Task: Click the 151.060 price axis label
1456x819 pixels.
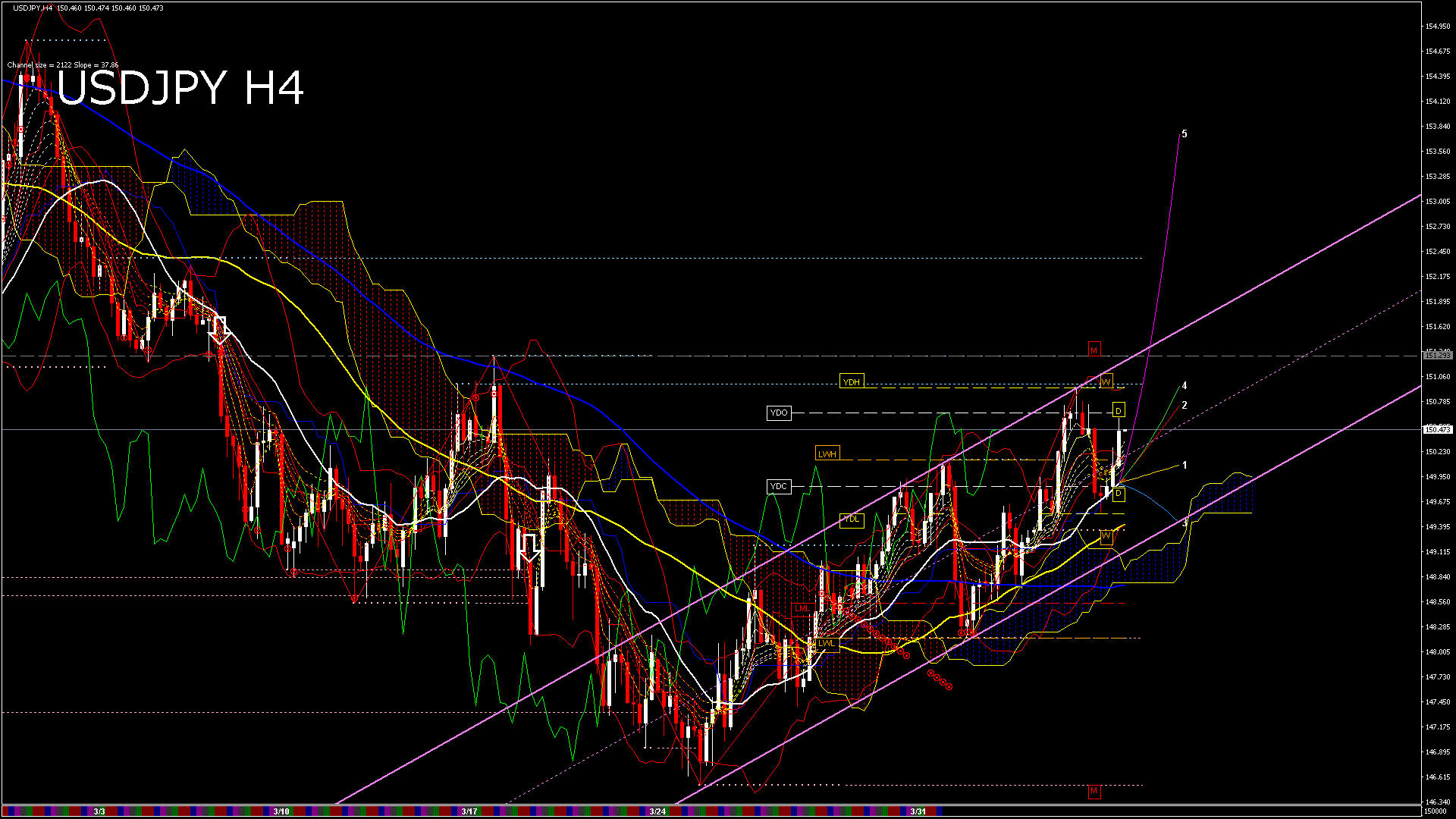Action: pyautogui.click(x=1438, y=377)
